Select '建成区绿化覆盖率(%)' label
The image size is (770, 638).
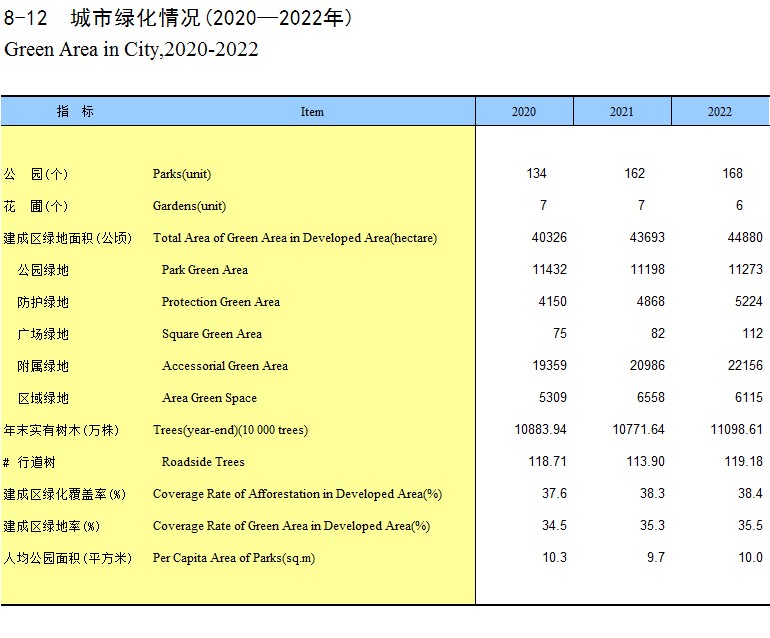(64, 494)
